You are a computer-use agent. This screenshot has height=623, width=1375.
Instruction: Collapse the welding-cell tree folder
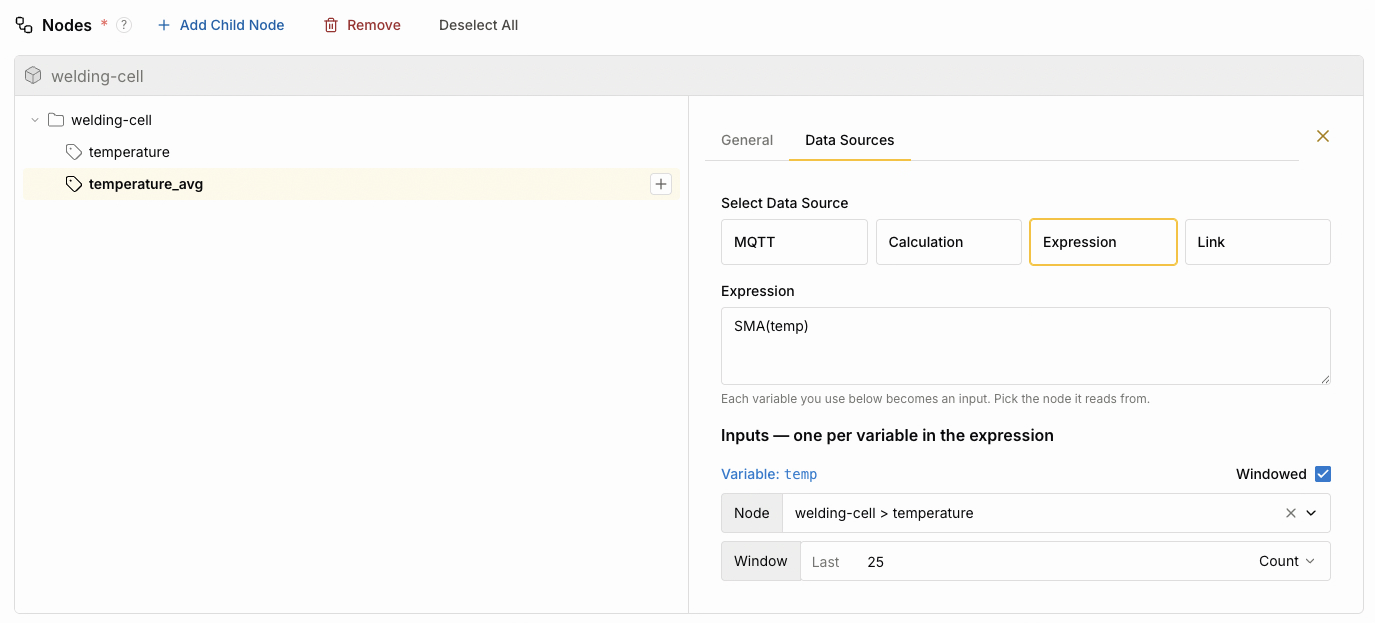(35, 120)
